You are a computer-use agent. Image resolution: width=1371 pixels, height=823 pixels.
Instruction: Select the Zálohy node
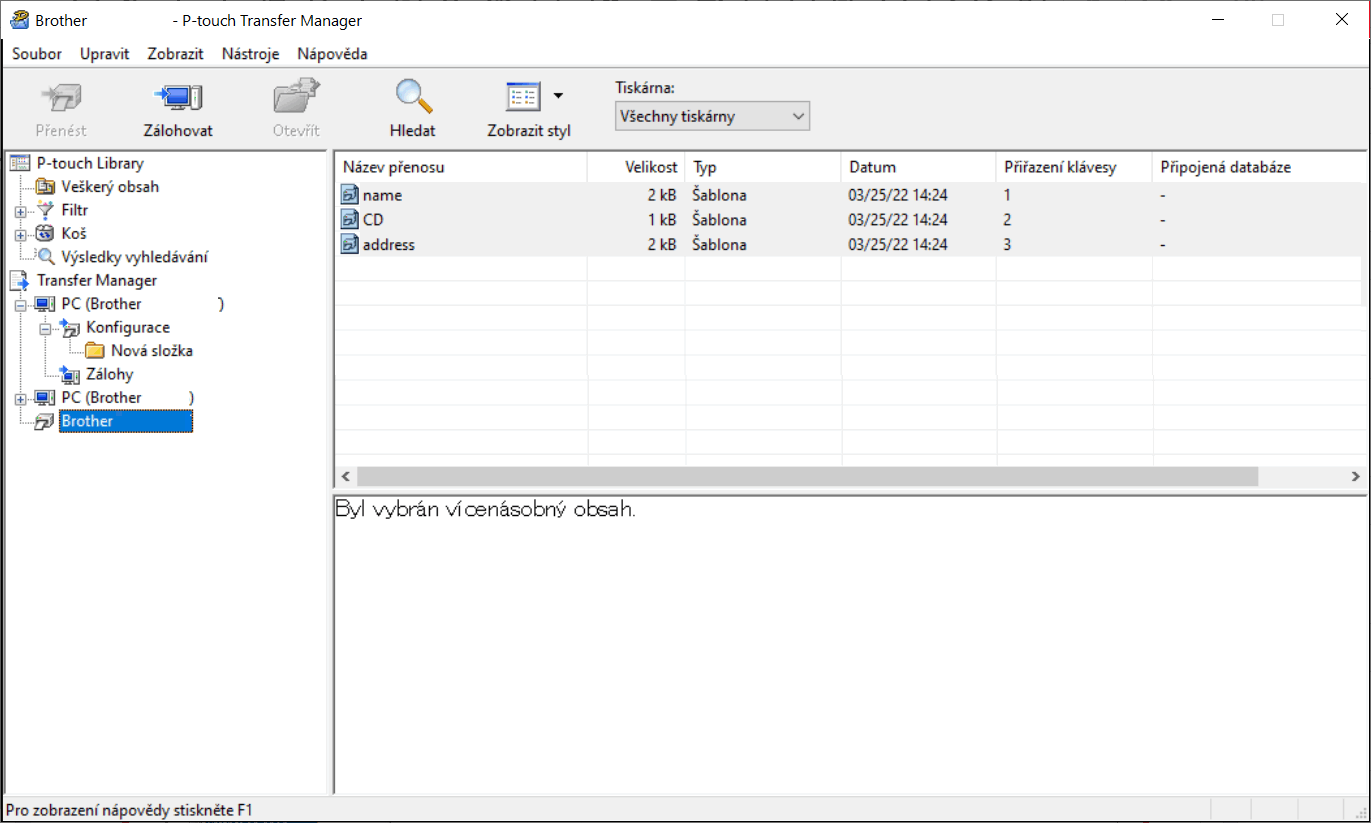click(x=109, y=374)
